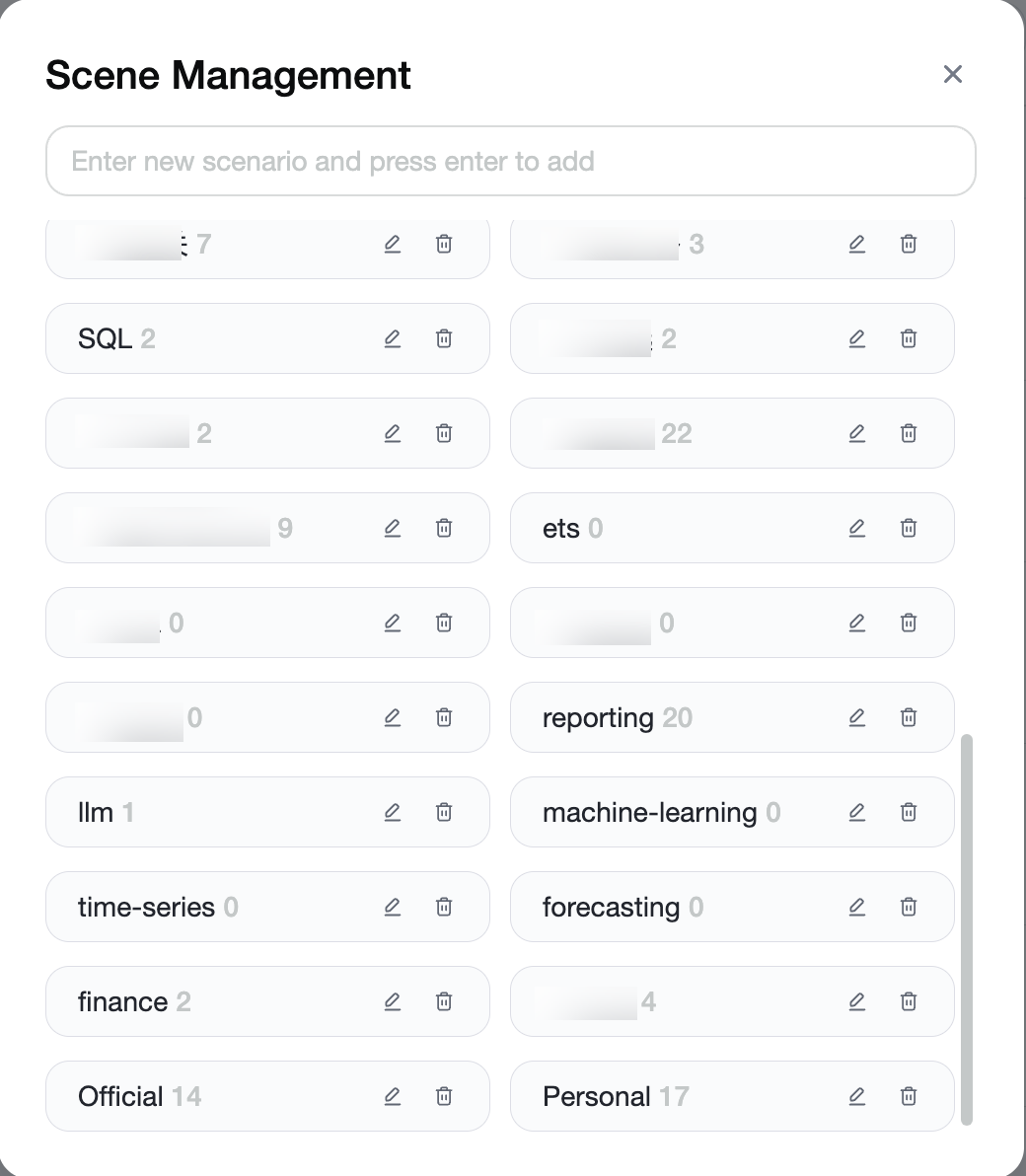Click the edit pencil icon for SQL
1026x1176 pixels.
(x=393, y=338)
